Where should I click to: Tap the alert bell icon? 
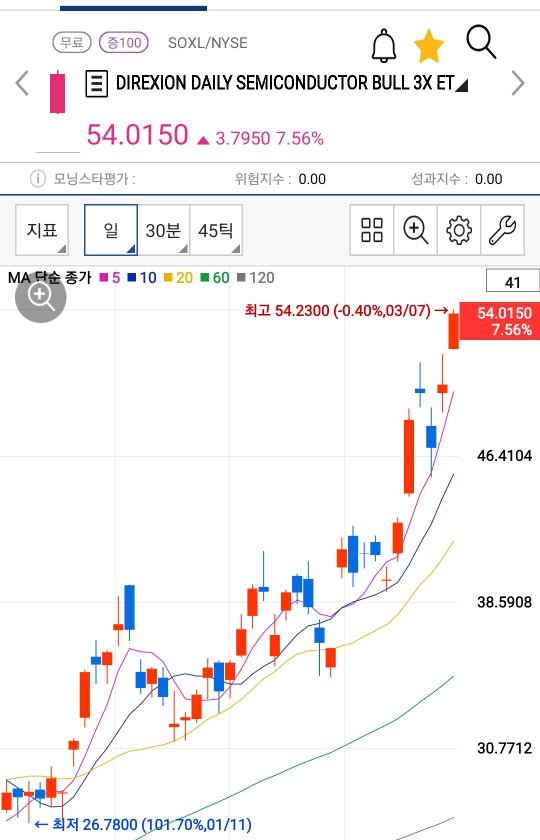[384, 45]
